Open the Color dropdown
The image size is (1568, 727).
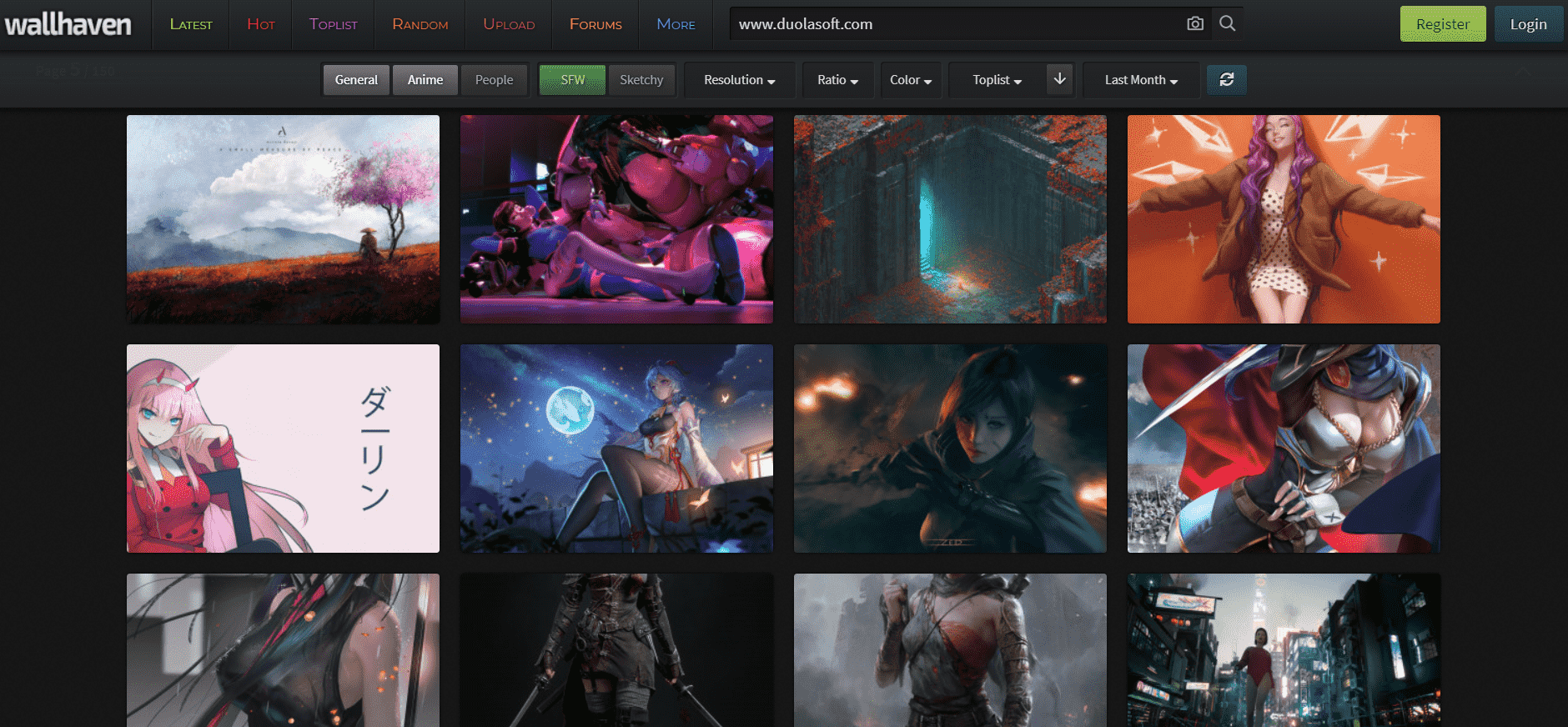tap(911, 80)
